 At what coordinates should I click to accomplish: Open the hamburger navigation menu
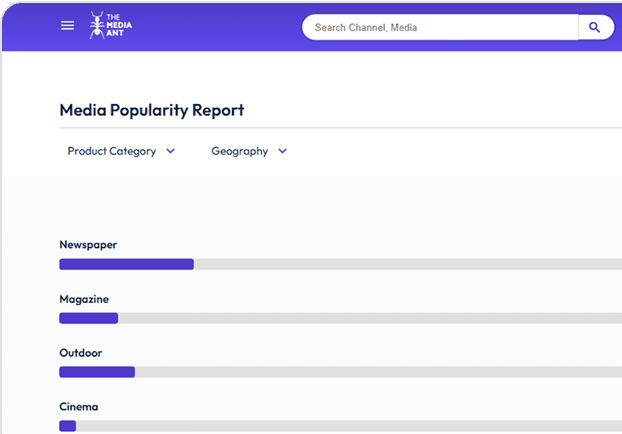[x=67, y=26]
